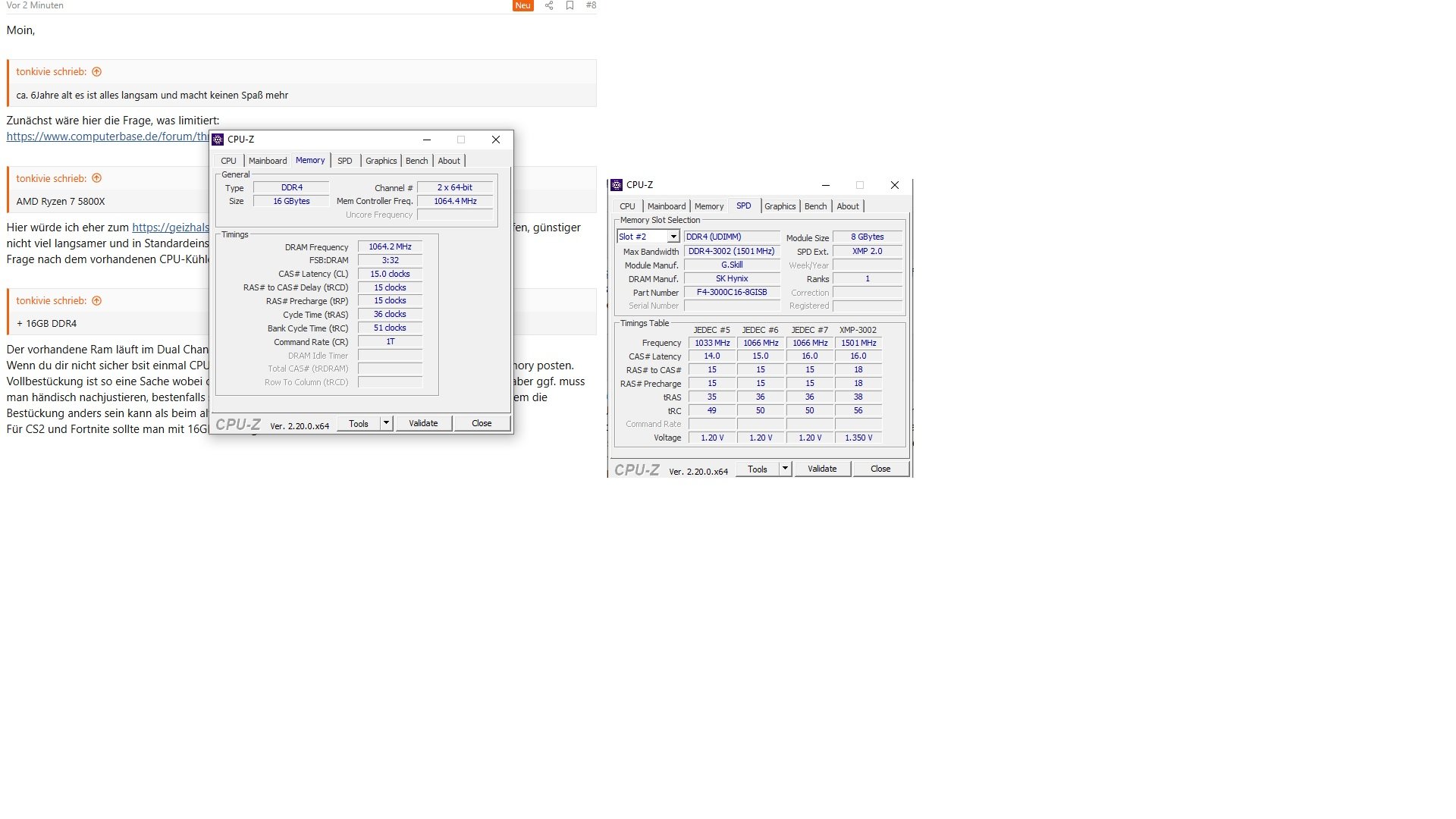
Task: Close the left CPU-Z window with X
Action: tap(496, 140)
